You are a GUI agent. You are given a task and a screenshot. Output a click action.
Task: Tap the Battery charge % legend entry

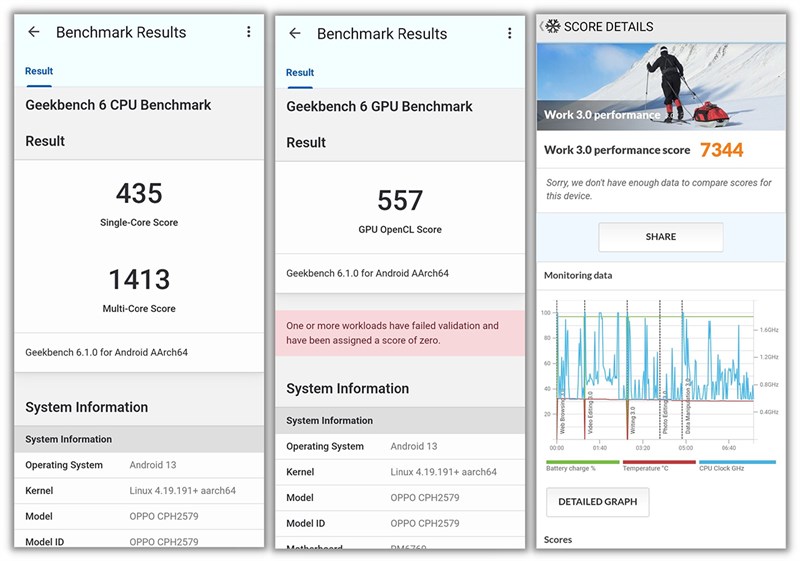[x=582, y=465]
